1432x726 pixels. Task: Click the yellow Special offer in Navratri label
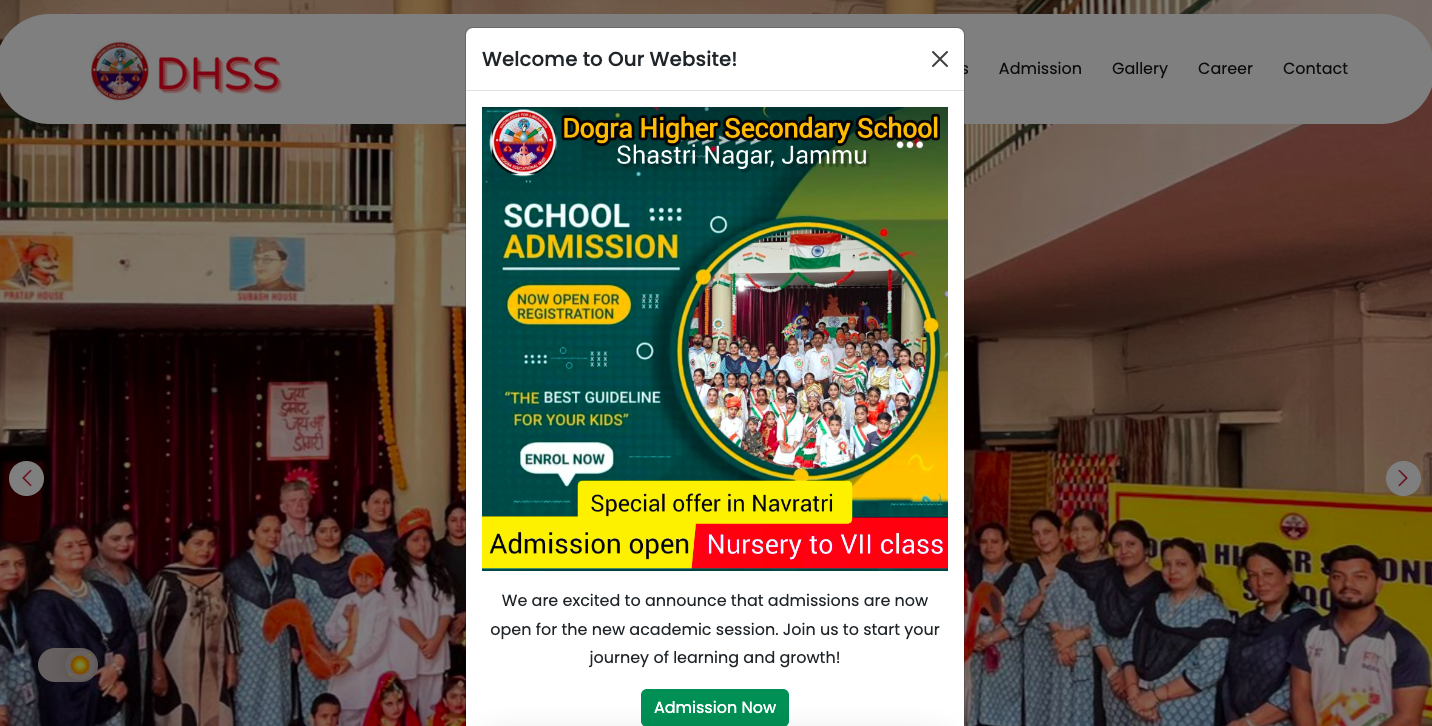(712, 503)
